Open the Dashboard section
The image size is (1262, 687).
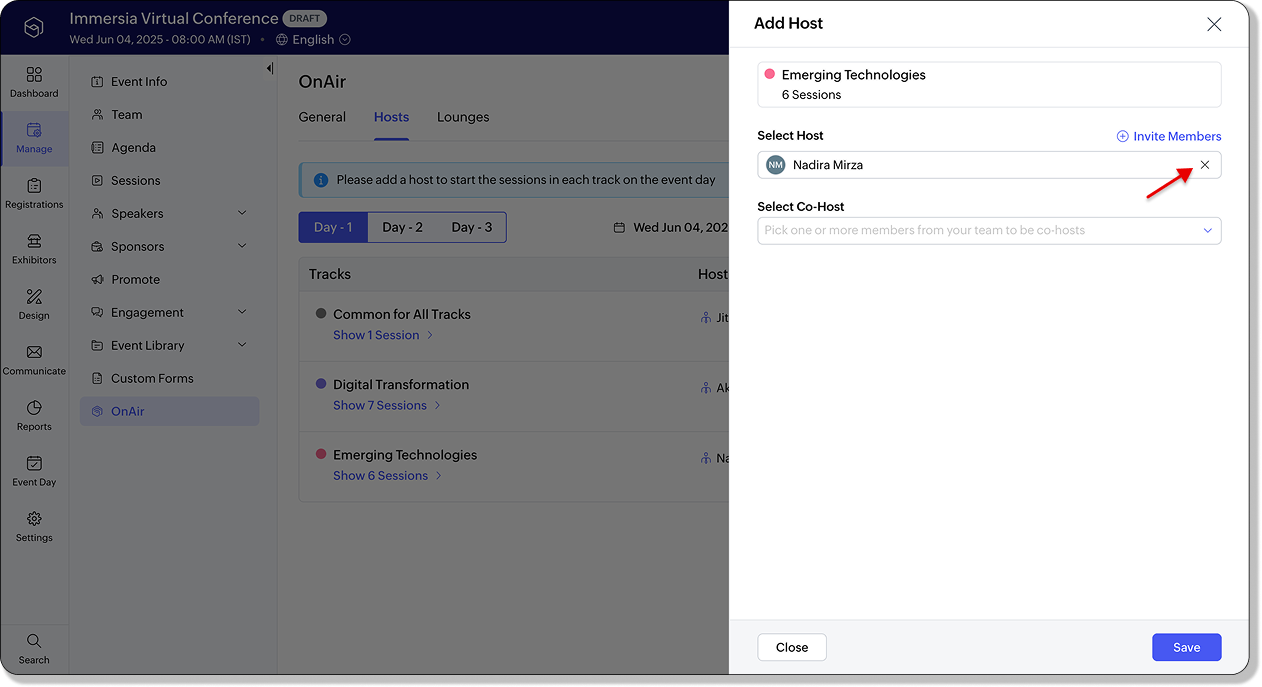34,82
